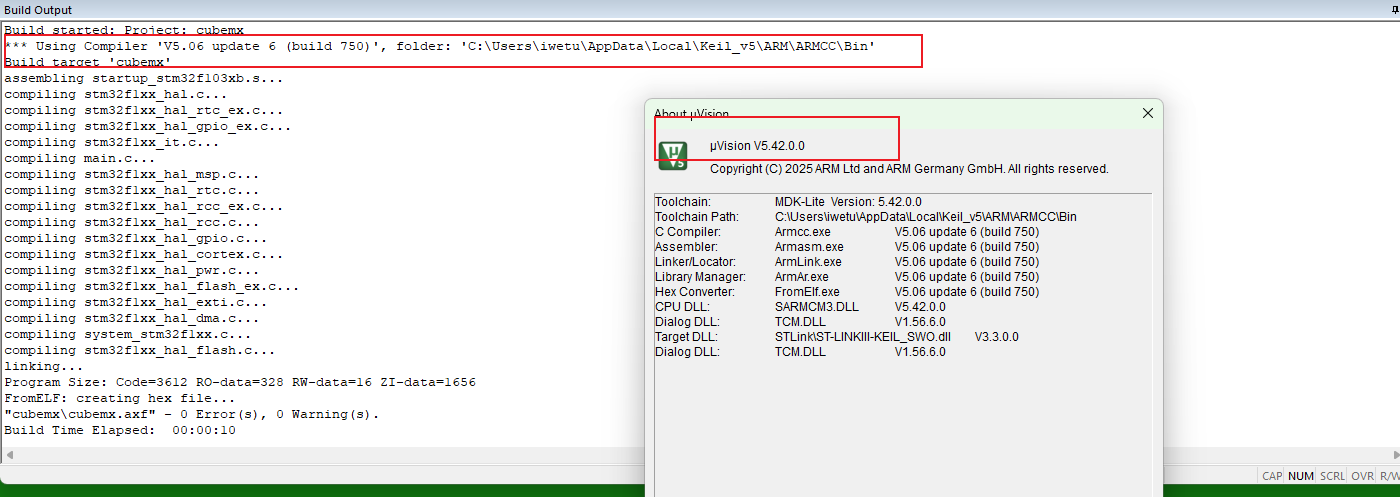The image size is (1400, 497).
Task: Click the "Build target 'cubemx'" output line
Action: click(x=88, y=62)
